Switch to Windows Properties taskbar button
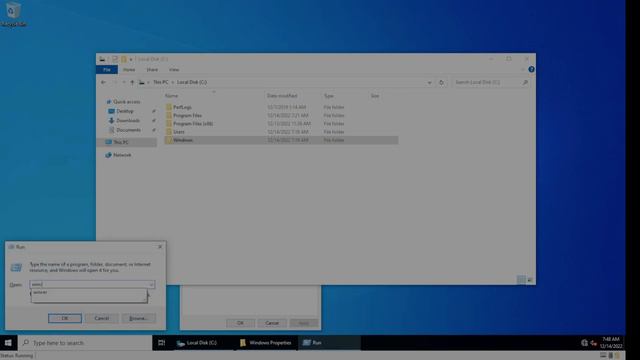 click(266, 343)
